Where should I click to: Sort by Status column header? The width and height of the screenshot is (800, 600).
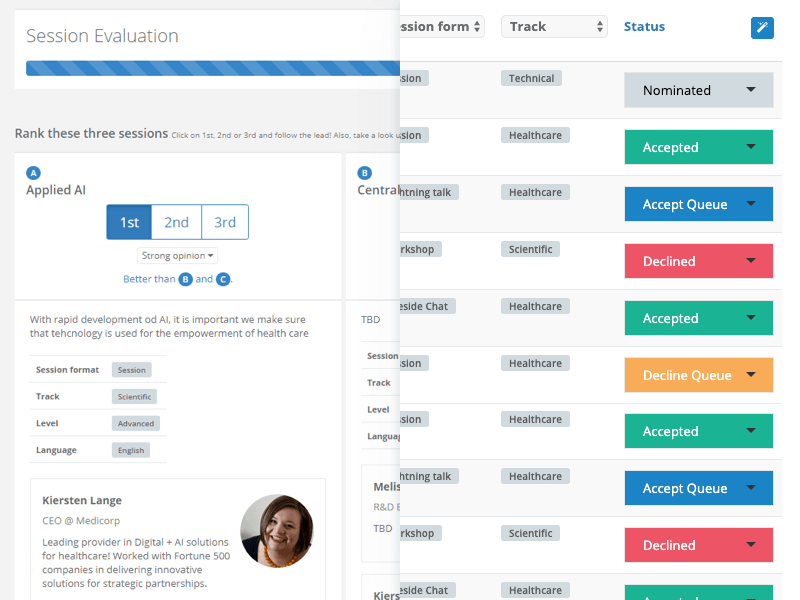(644, 27)
